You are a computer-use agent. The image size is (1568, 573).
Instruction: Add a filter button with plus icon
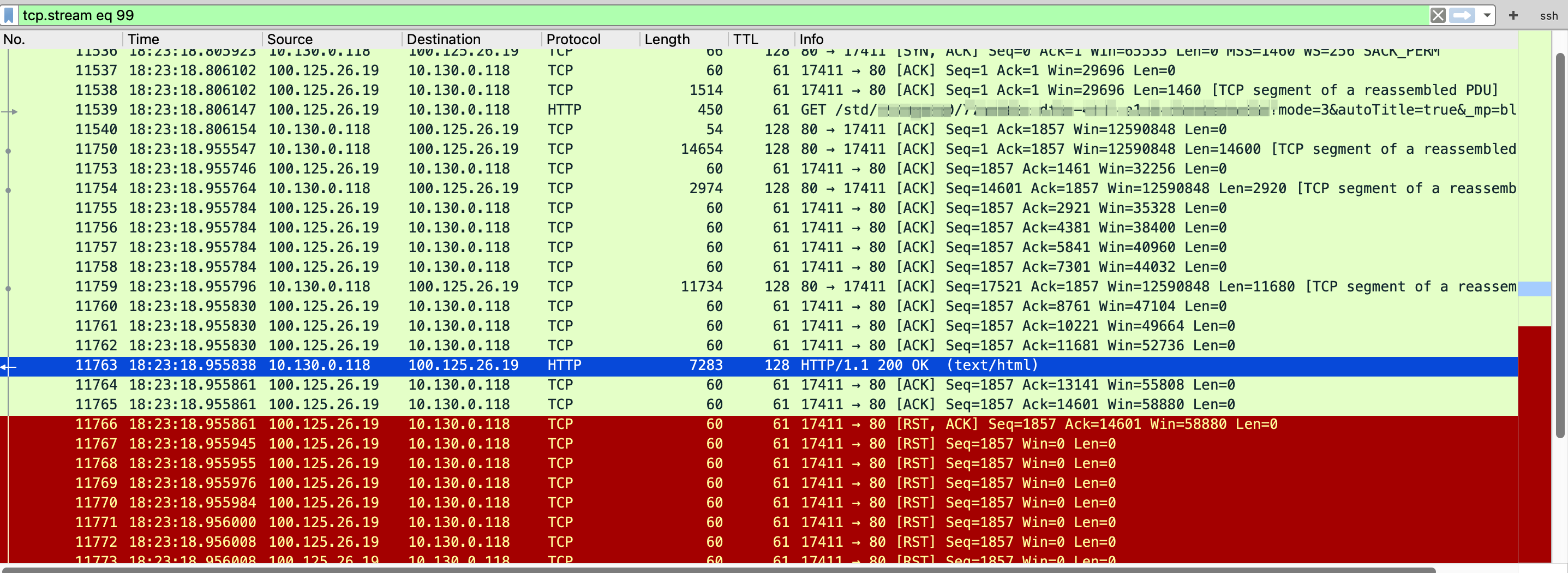[1513, 15]
